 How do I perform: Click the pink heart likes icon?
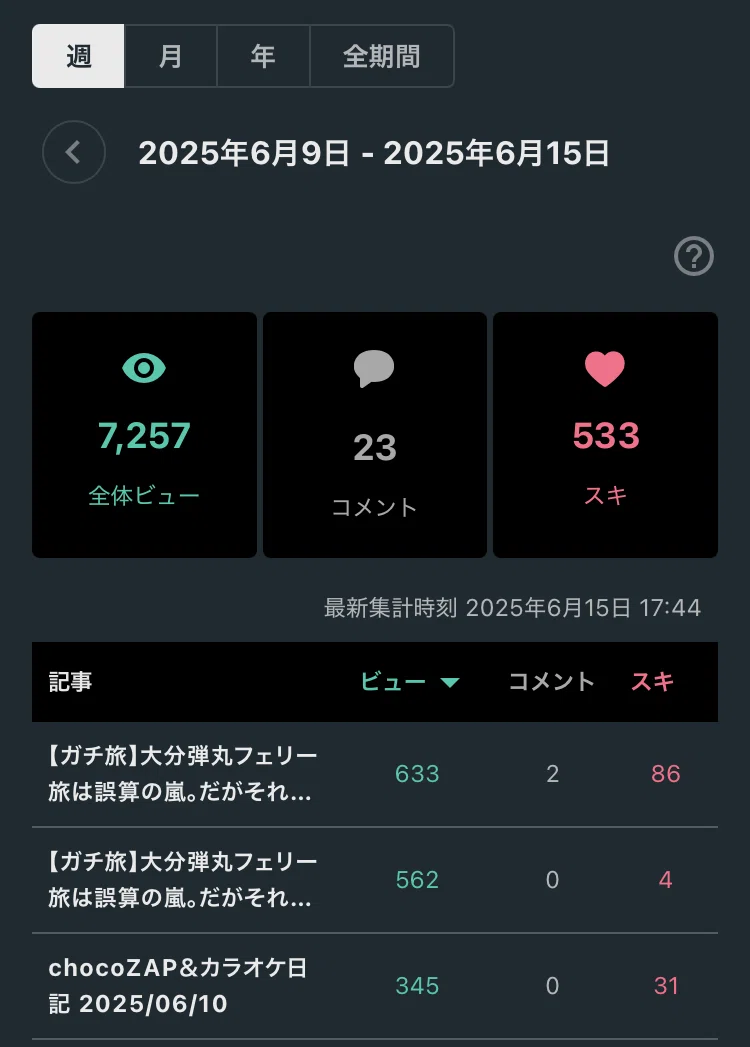pyautogui.click(x=605, y=369)
